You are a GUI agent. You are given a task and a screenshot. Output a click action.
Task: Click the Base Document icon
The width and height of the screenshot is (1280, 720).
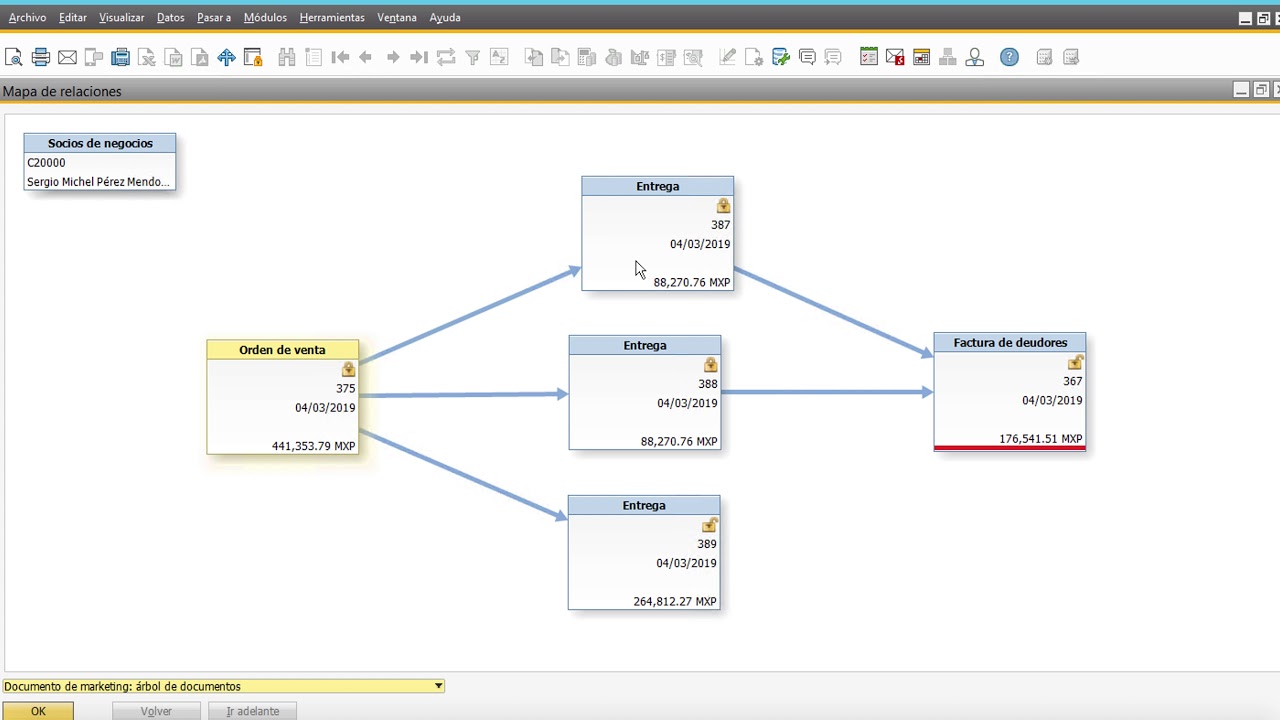click(x=534, y=57)
